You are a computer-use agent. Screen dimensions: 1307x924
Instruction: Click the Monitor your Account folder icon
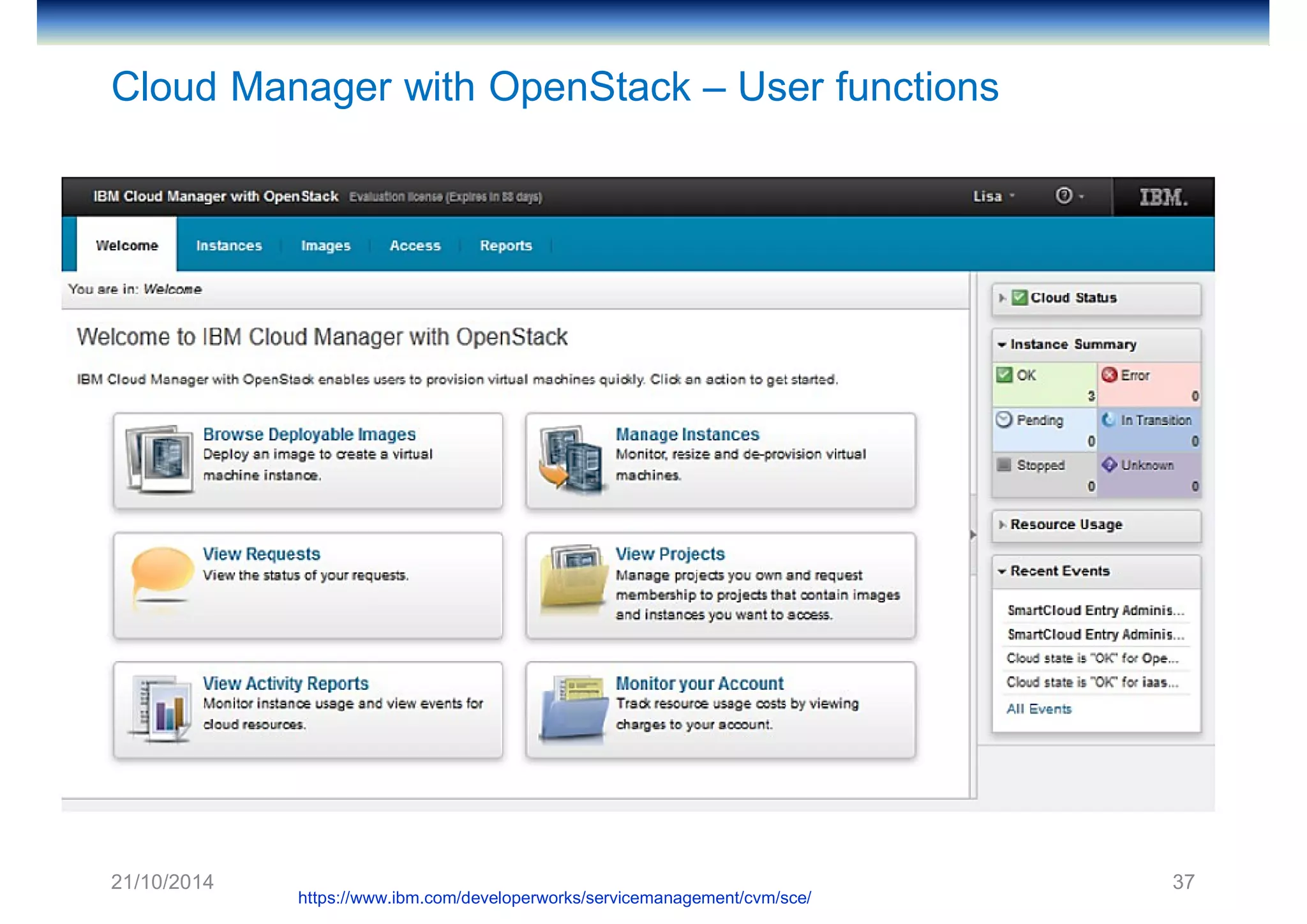point(572,708)
